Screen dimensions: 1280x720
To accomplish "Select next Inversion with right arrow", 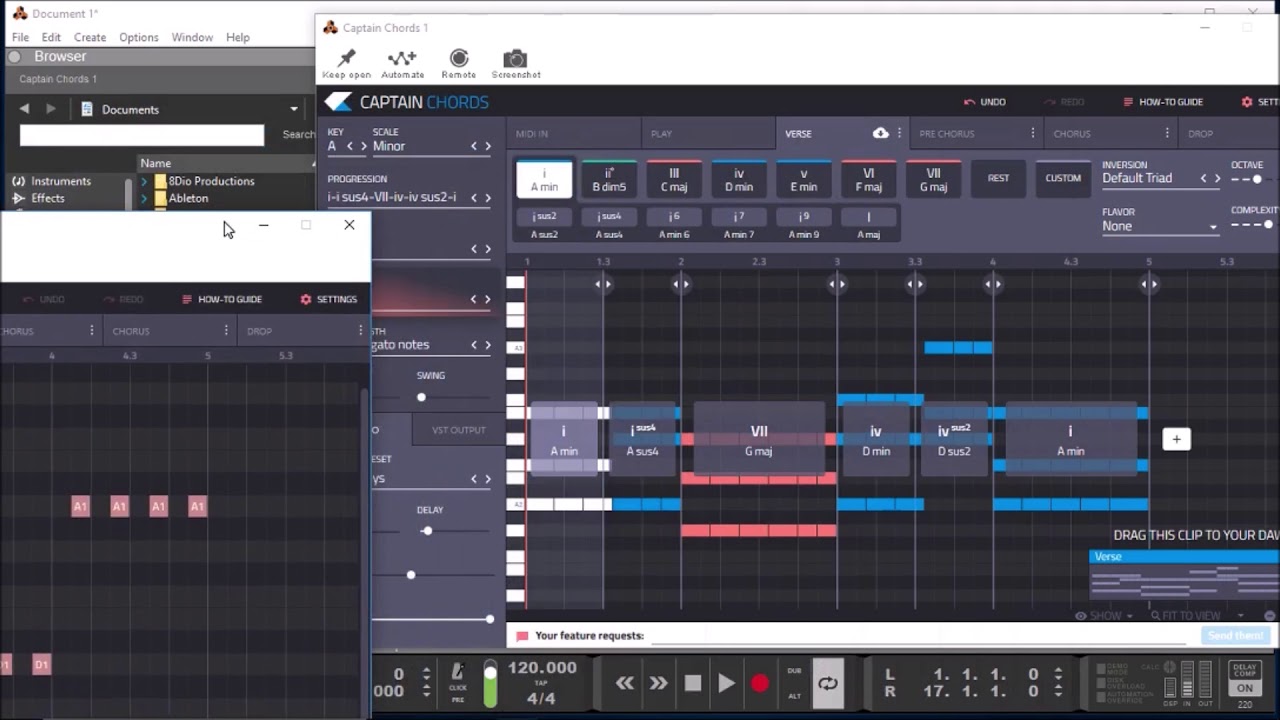I will point(1217,178).
